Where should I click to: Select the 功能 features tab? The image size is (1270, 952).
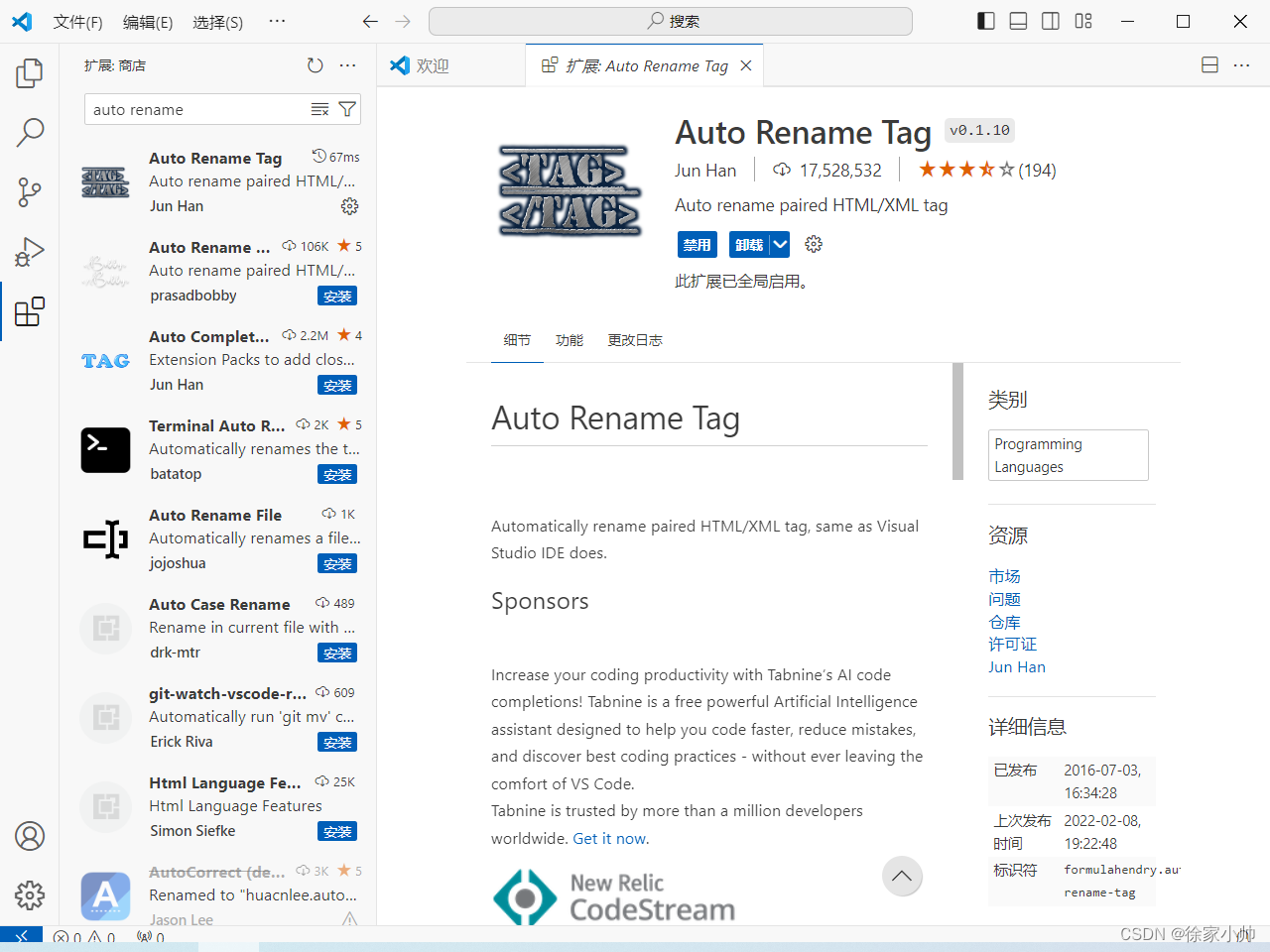(x=570, y=340)
